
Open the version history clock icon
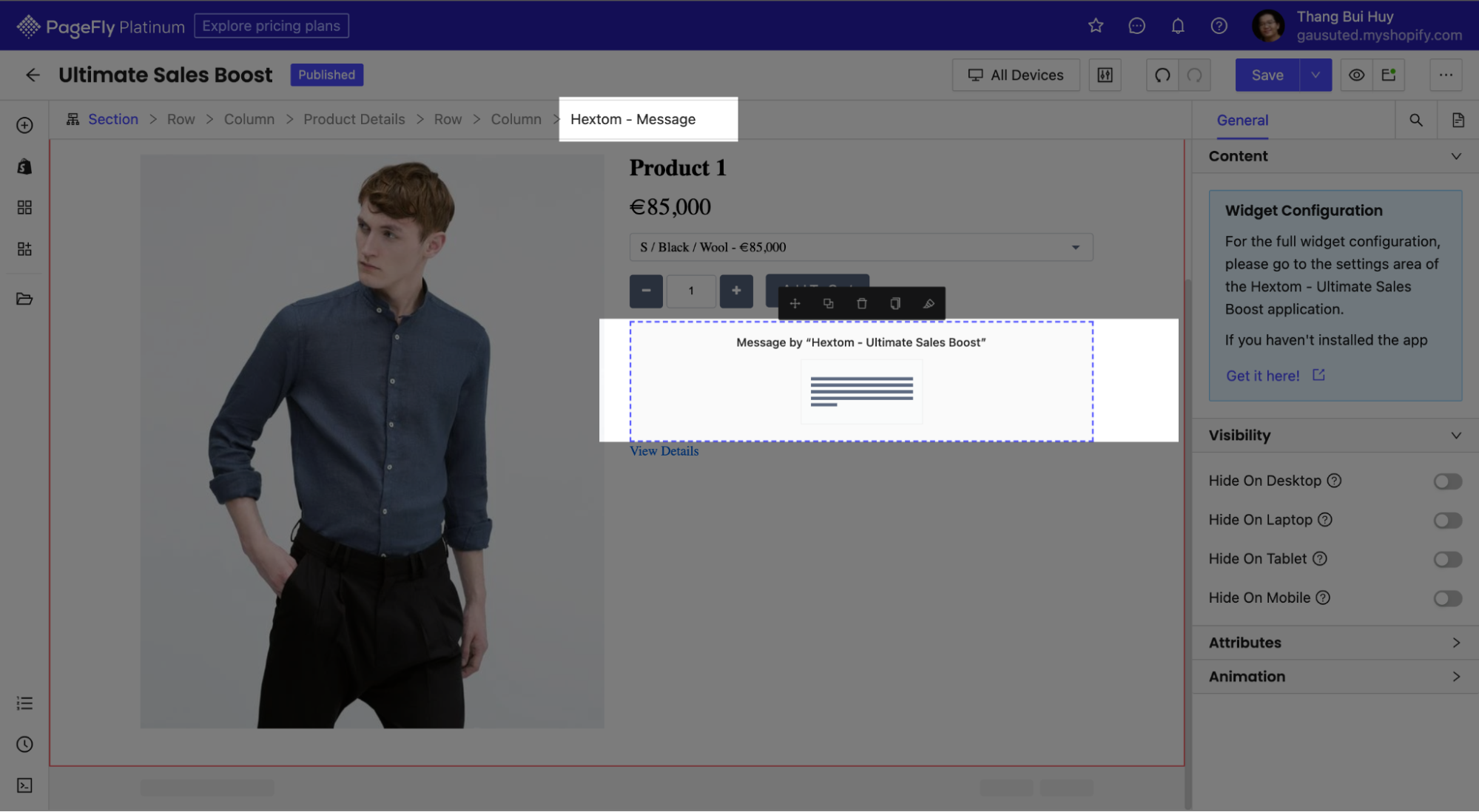click(x=24, y=744)
